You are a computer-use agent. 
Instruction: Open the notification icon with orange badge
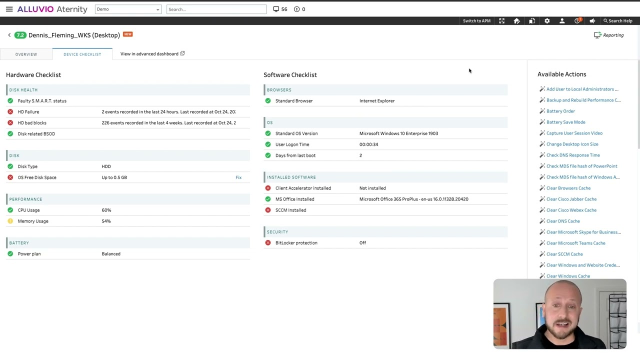[578, 21]
